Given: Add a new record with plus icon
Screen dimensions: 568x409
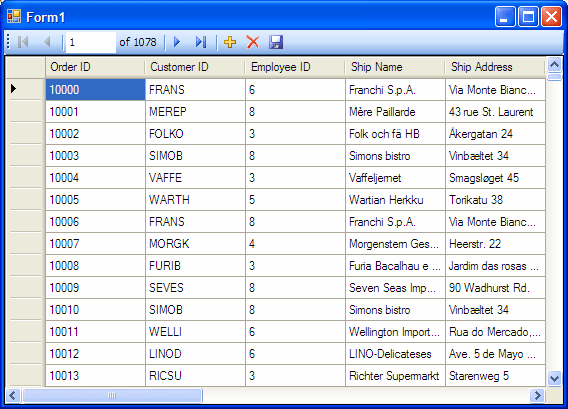Looking at the screenshot, I should coord(230,42).
